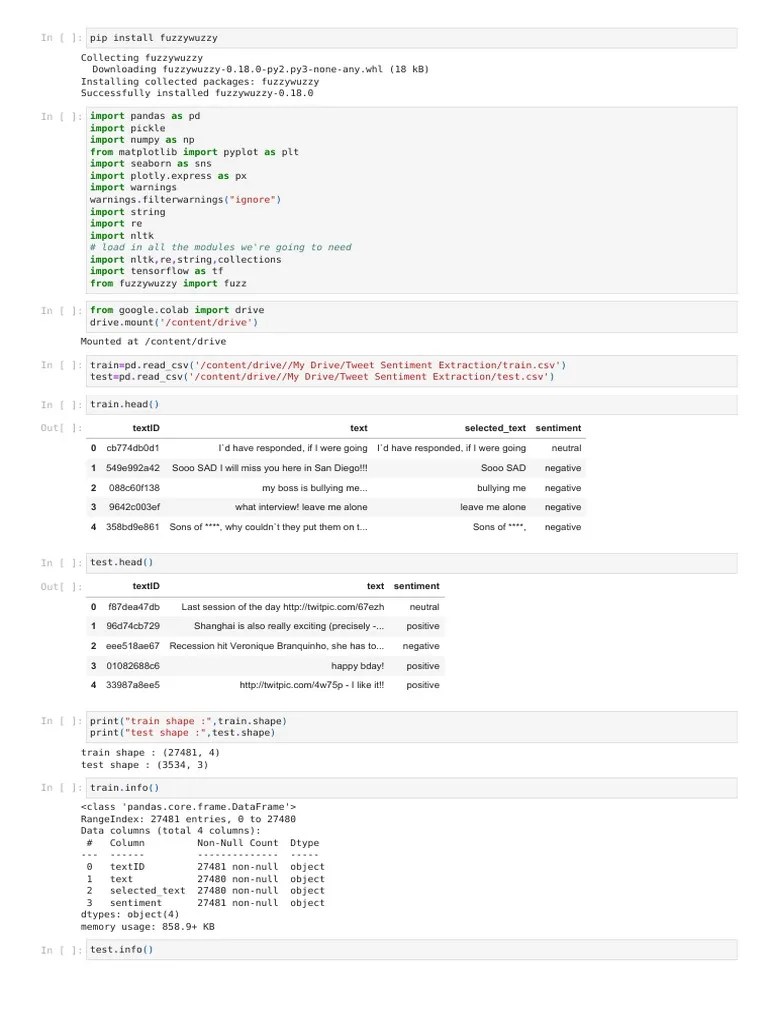This screenshot has width=768, height=1024.
Task: Click the comment 'load in all the modules' line
Action: (221, 248)
